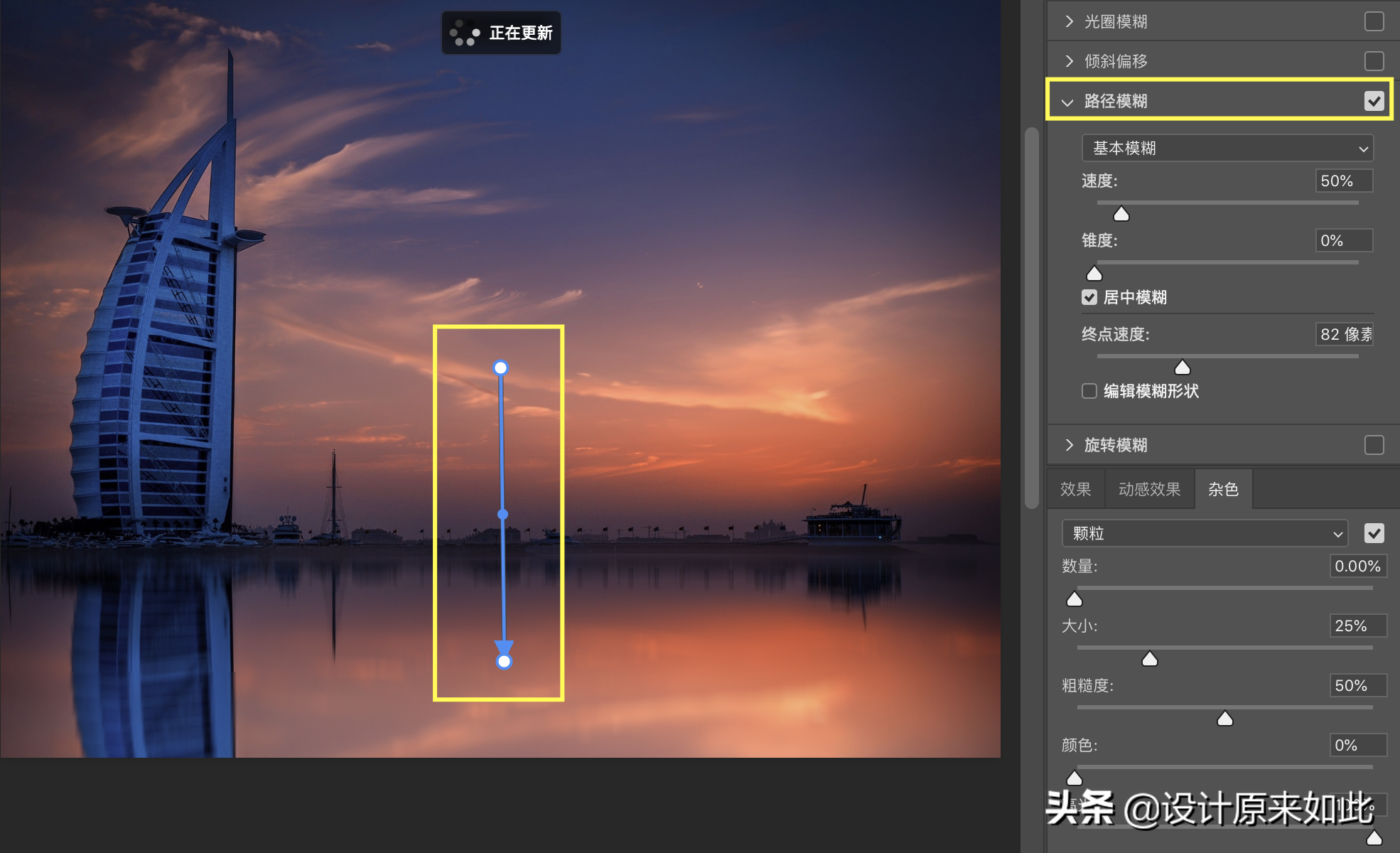Uncheck the 路径模糊 checkbox
The image size is (1400, 853).
pyautogui.click(x=1374, y=101)
